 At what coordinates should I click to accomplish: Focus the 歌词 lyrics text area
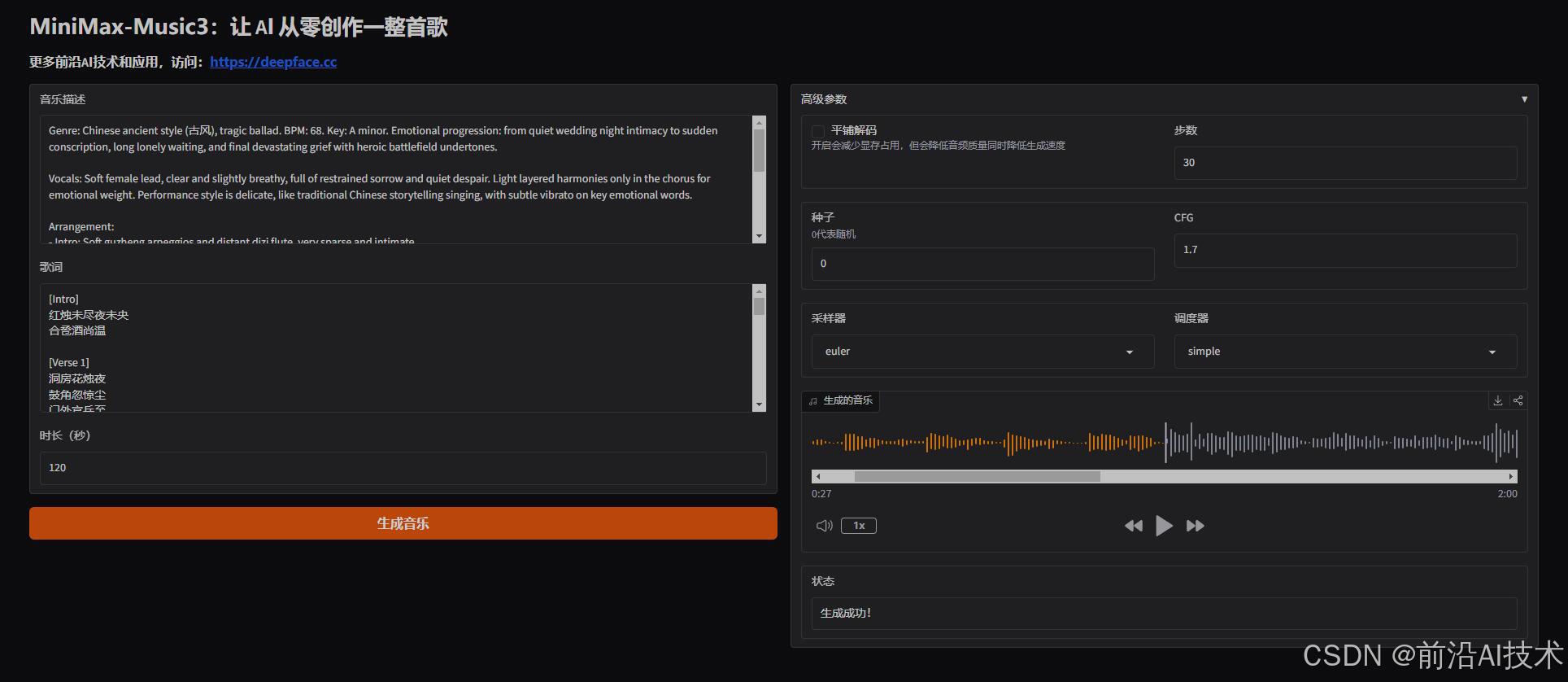click(x=397, y=348)
